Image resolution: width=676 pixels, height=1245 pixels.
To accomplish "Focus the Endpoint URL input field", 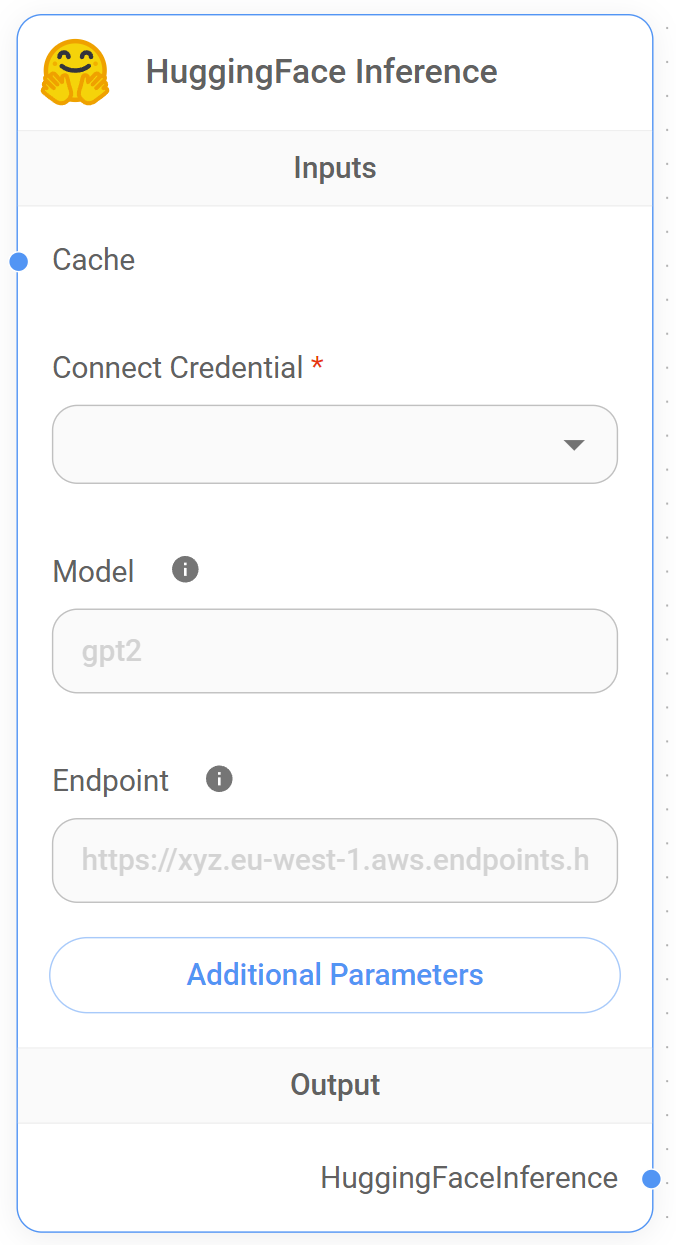I will 334,860.
